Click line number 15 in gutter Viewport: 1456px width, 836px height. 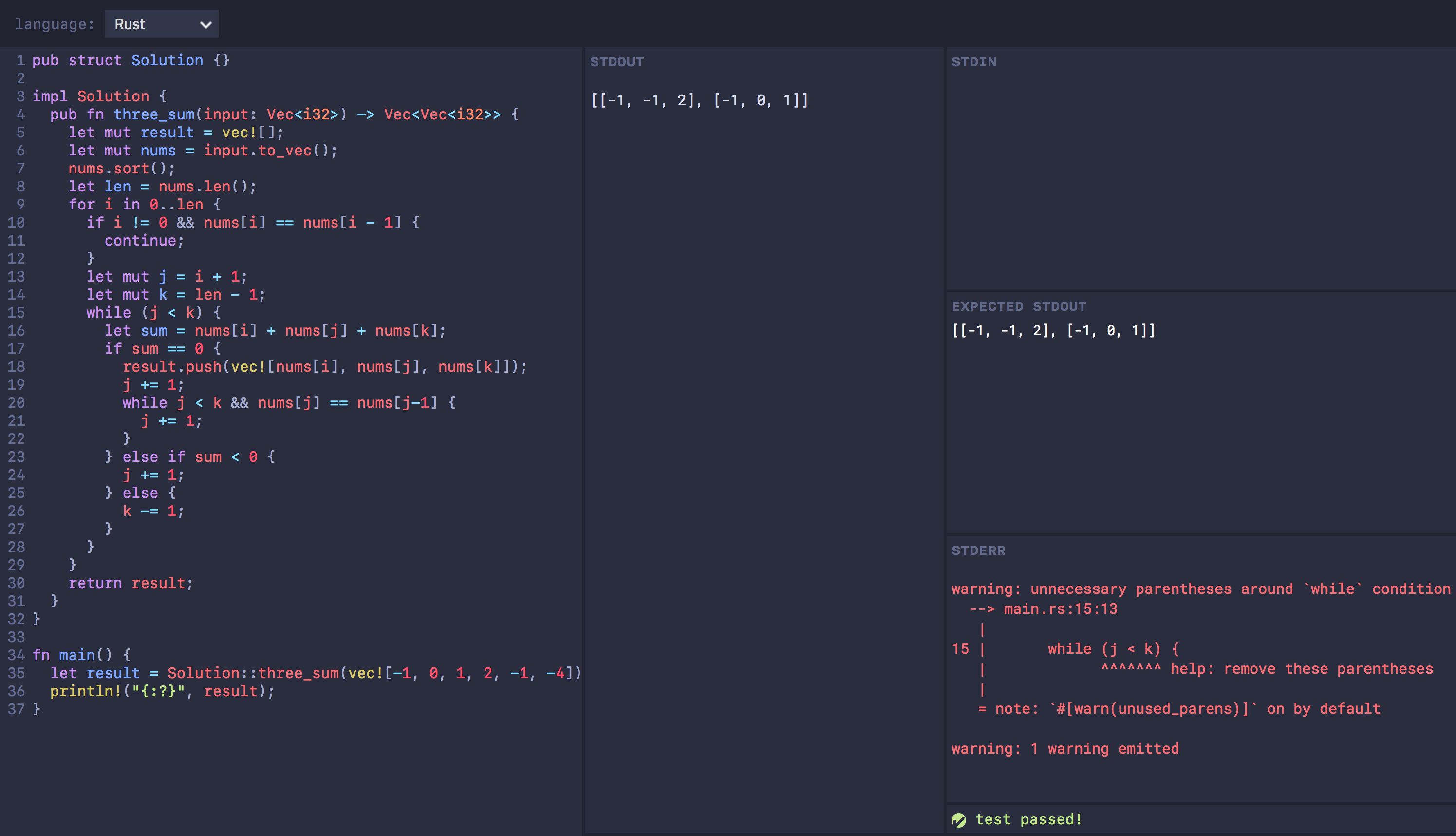[16, 313]
